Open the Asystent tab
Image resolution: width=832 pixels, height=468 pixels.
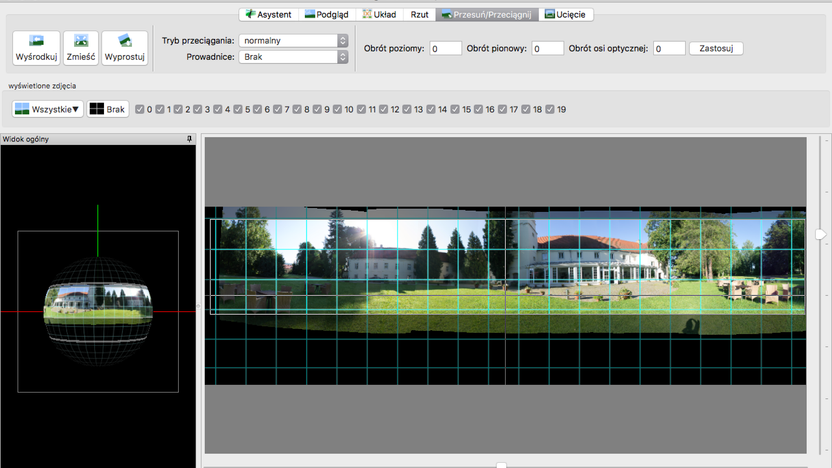[x=269, y=14]
